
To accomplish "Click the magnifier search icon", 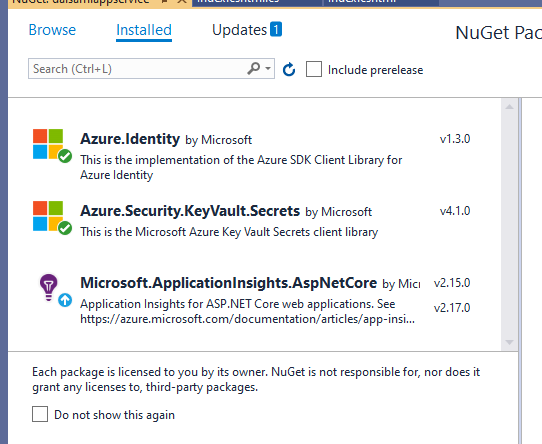I will tap(253, 68).
